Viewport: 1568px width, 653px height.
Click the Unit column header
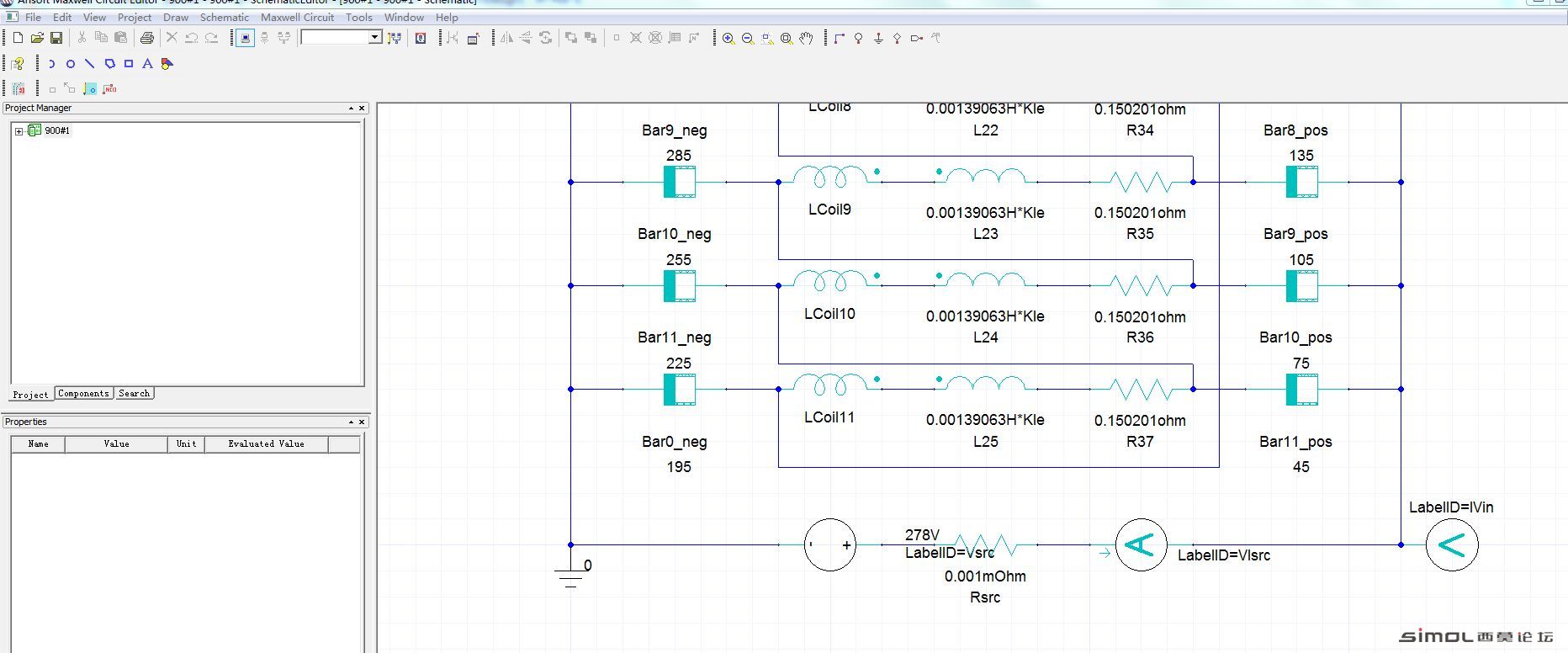tap(186, 443)
